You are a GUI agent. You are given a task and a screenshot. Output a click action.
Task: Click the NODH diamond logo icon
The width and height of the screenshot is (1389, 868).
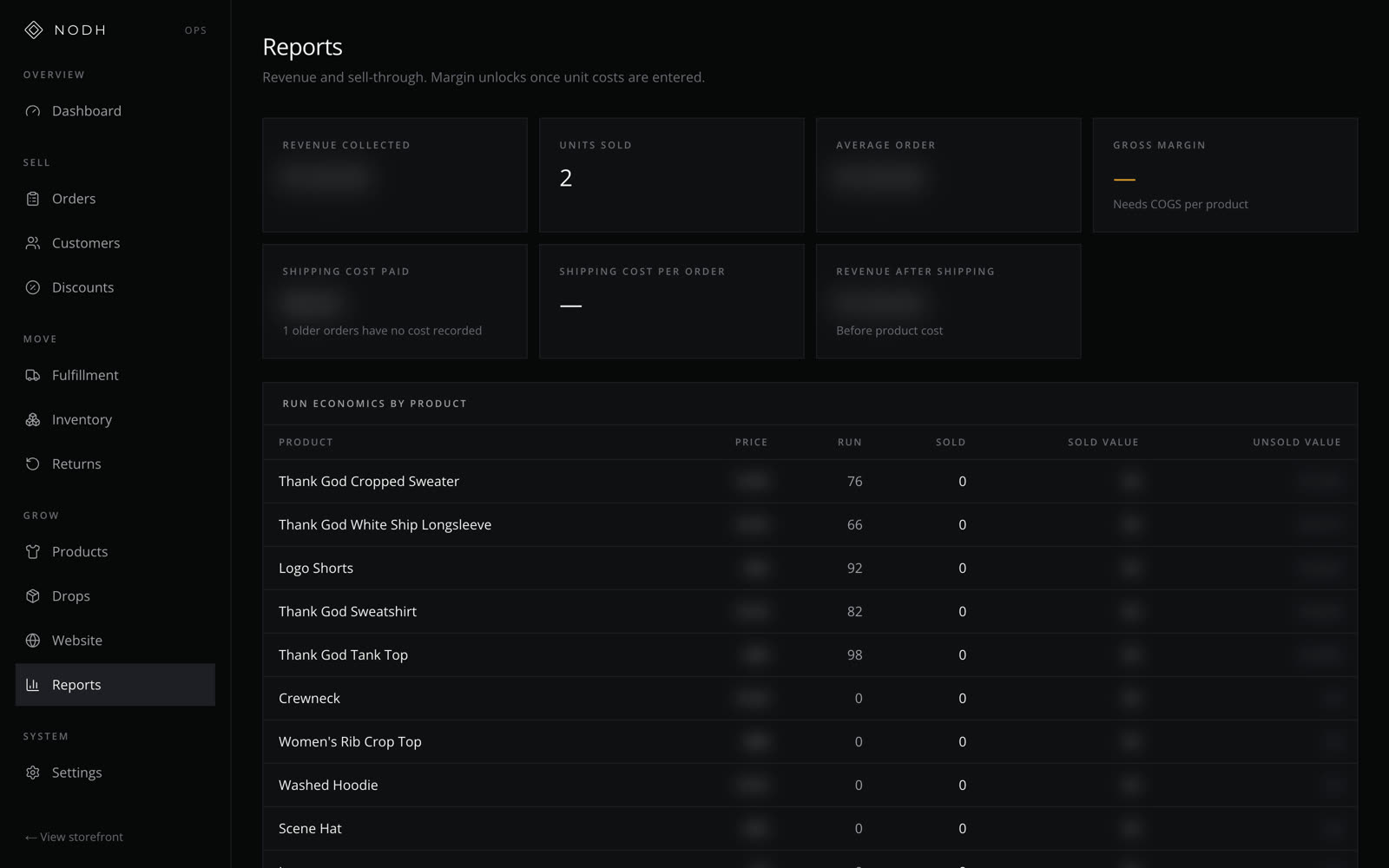point(33,30)
